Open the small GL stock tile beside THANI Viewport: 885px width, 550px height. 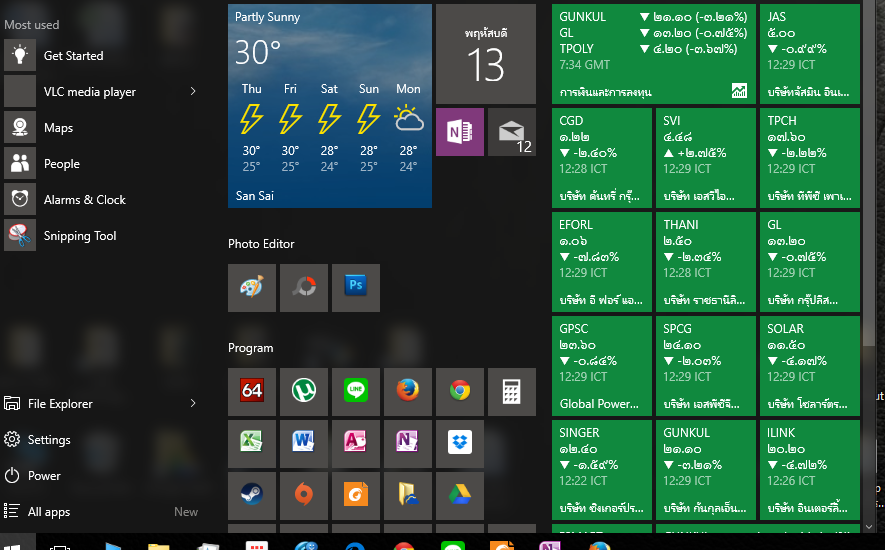(810, 262)
